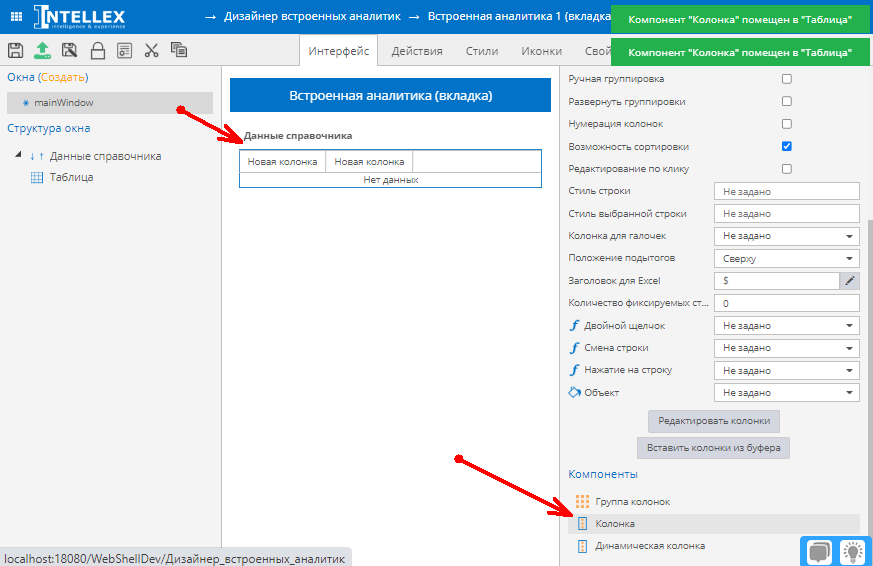
Task: Click the table grid icon of Таблица
Action: point(37,178)
